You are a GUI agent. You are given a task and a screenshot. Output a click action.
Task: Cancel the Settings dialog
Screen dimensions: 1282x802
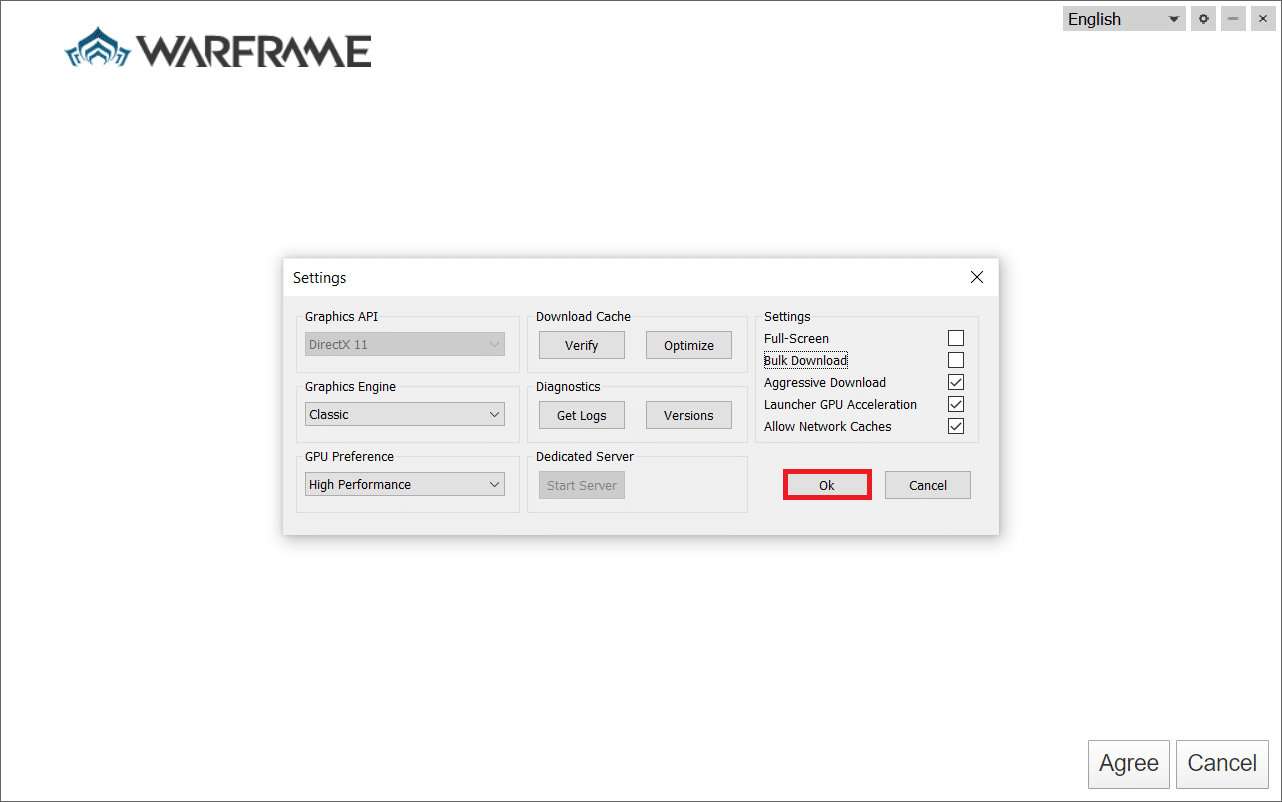pyautogui.click(x=928, y=485)
